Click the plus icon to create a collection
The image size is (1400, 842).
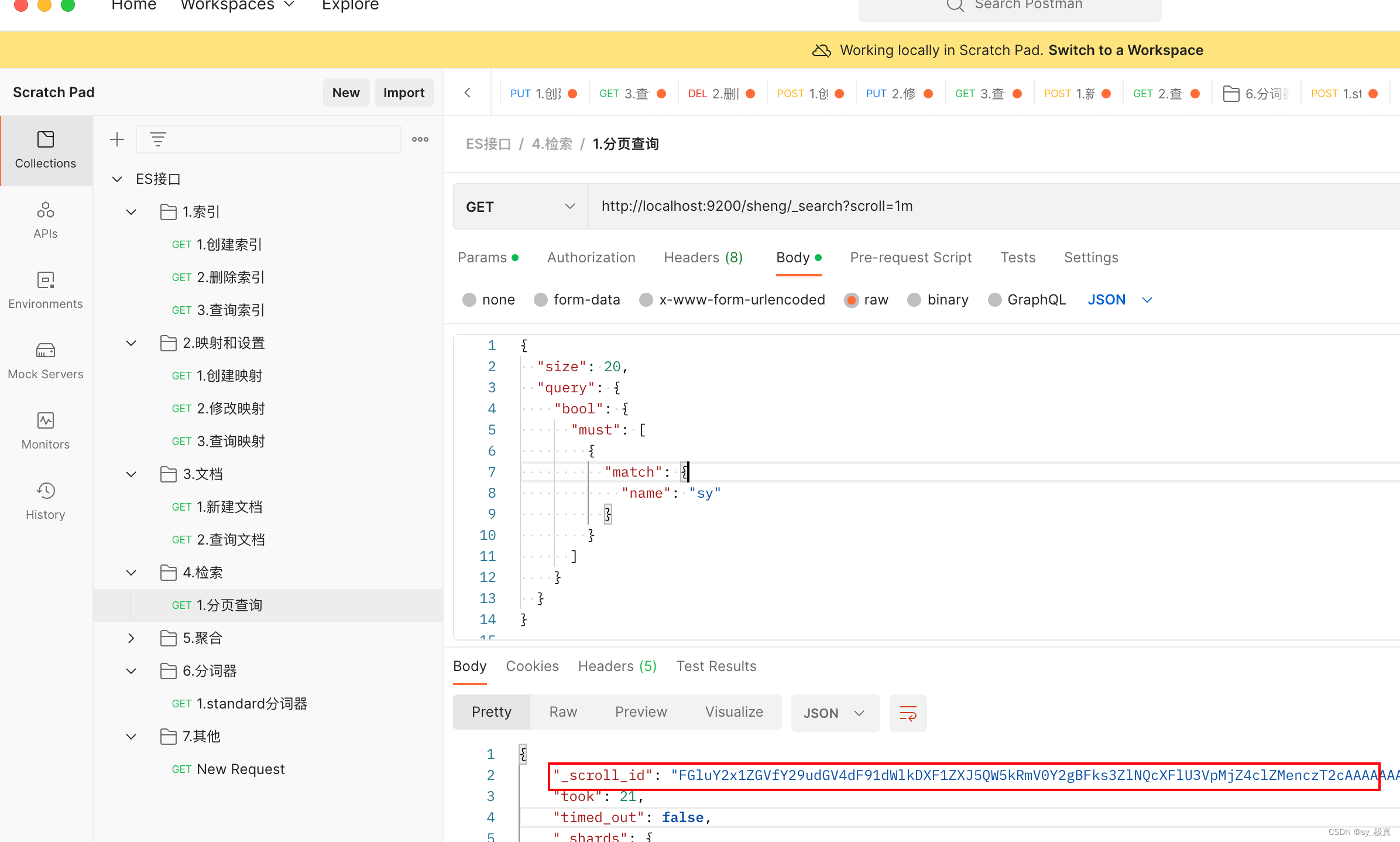[117, 139]
